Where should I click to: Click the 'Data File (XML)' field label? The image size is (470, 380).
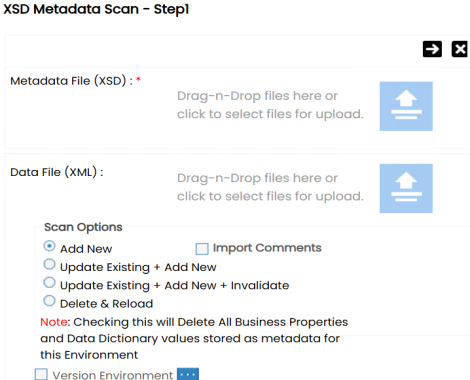[53, 172]
